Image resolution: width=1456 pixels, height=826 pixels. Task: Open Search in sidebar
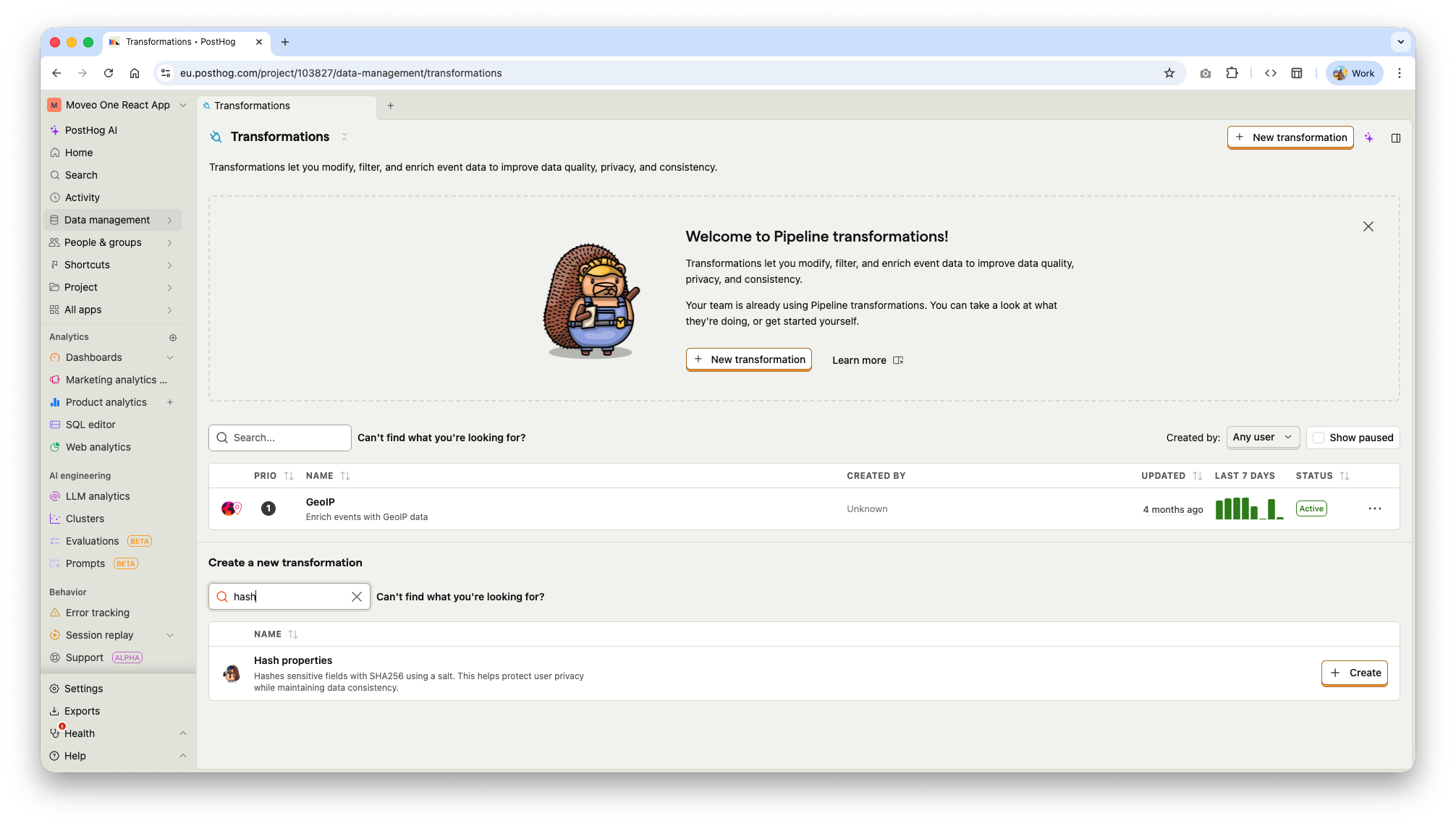[x=80, y=175]
